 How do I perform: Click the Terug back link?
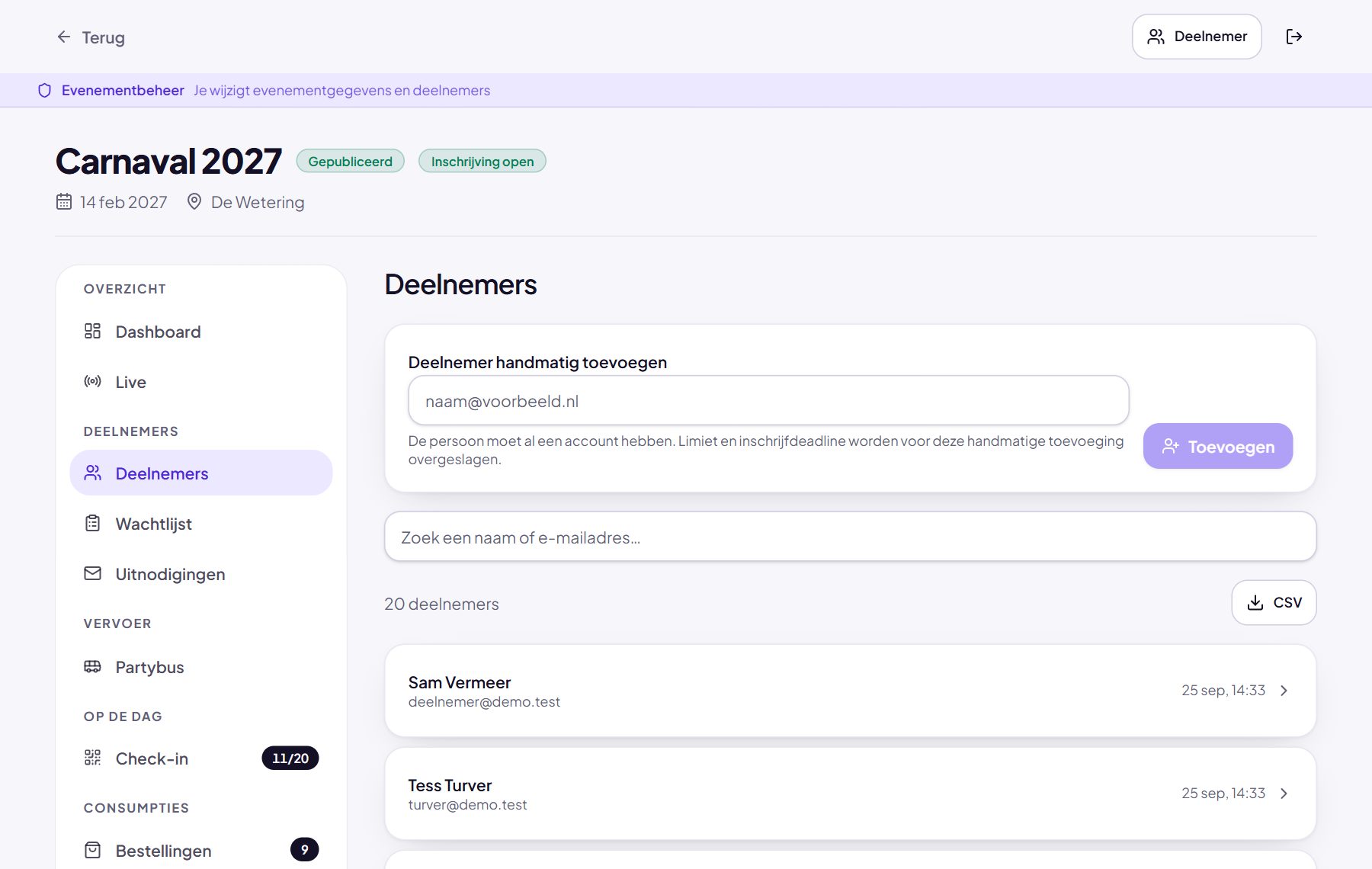(x=91, y=37)
